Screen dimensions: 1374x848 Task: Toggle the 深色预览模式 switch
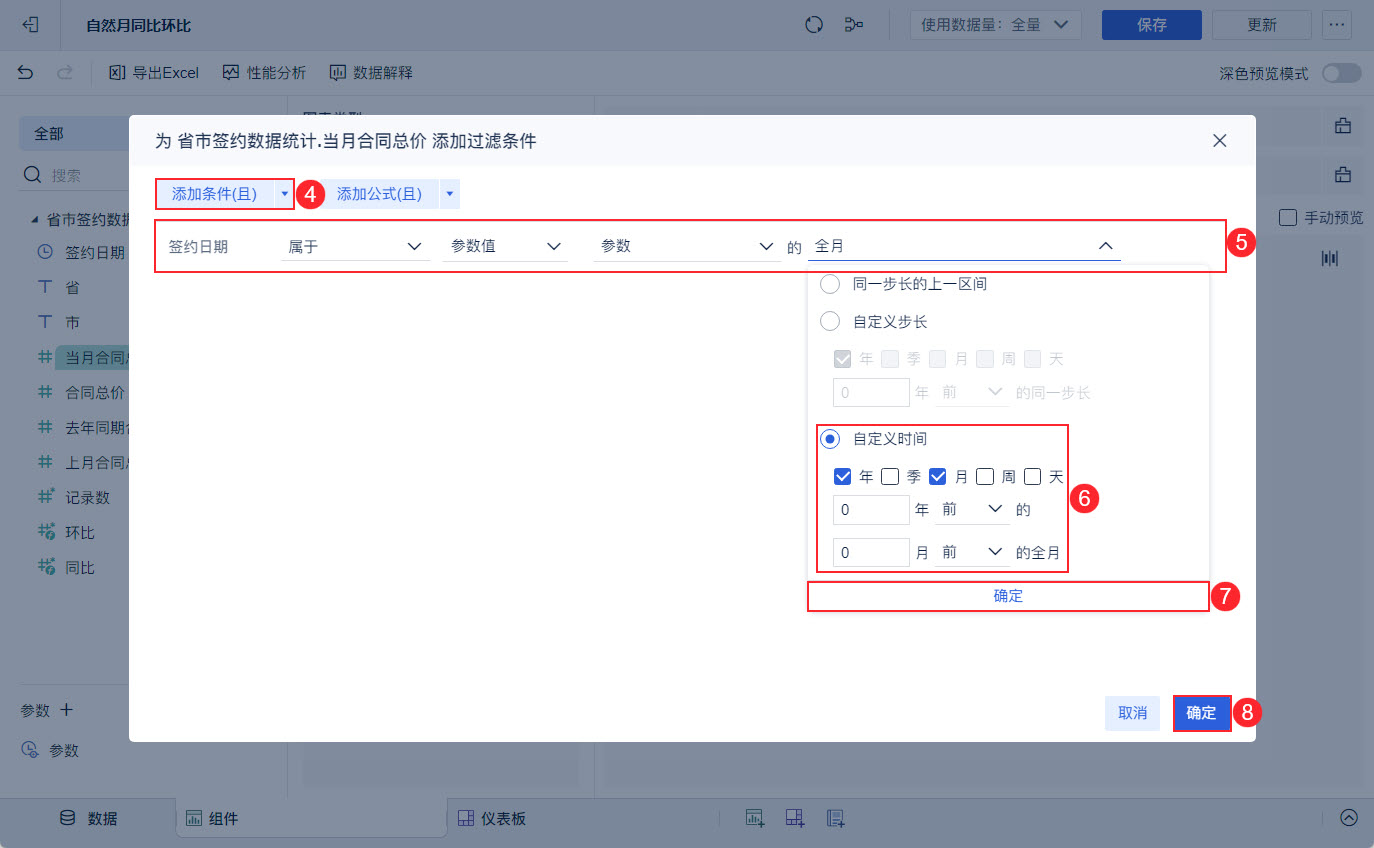[1341, 73]
